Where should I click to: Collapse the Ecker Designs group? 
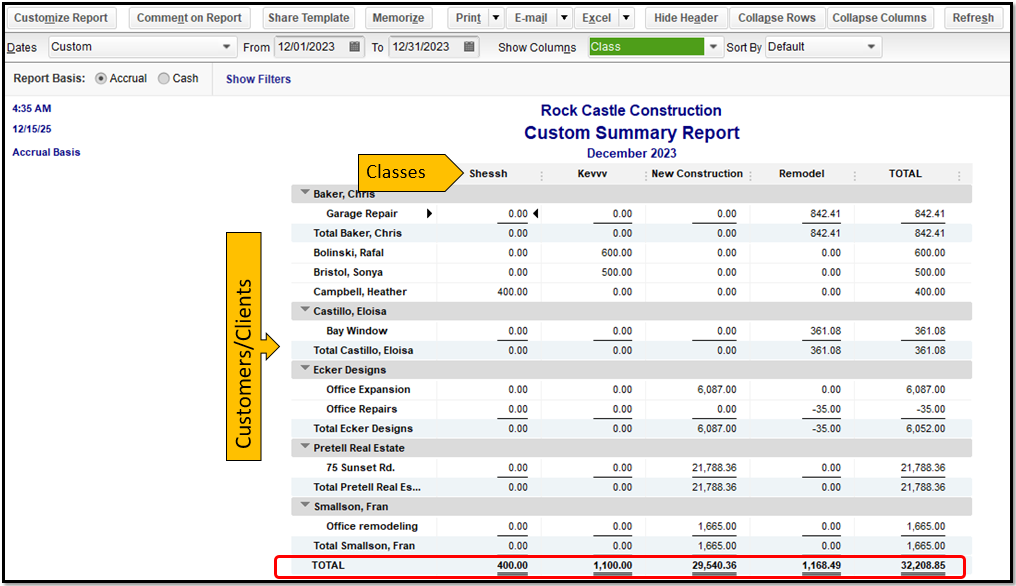303,370
